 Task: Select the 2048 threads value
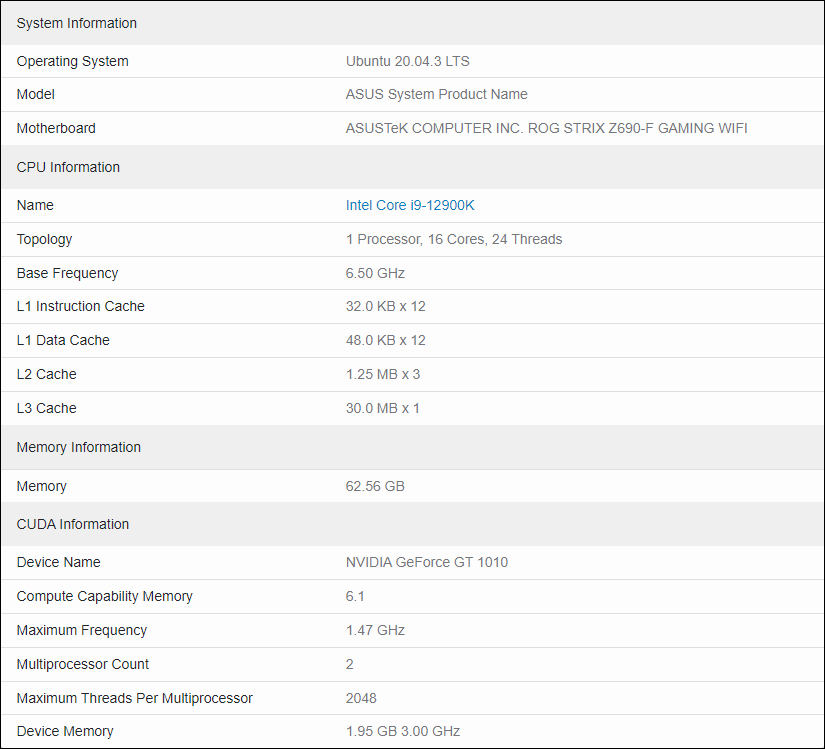[x=361, y=698]
